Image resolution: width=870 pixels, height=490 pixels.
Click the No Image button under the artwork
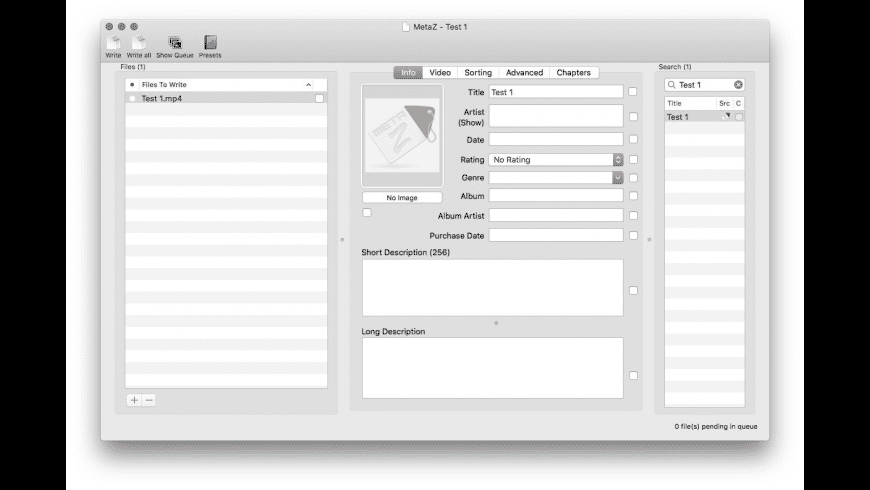[x=402, y=198]
